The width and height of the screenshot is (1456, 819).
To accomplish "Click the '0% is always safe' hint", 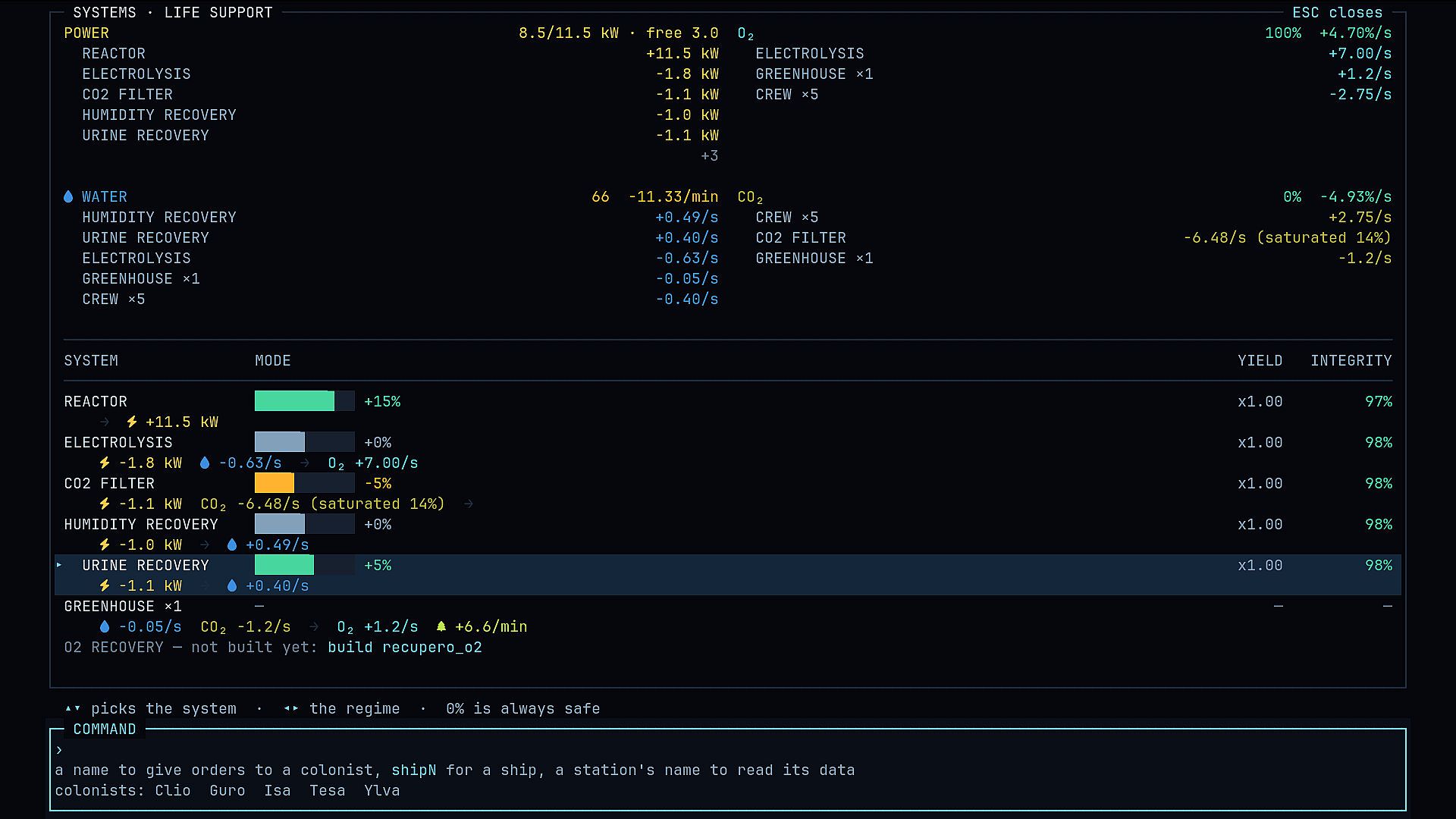I will tap(523, 708).
